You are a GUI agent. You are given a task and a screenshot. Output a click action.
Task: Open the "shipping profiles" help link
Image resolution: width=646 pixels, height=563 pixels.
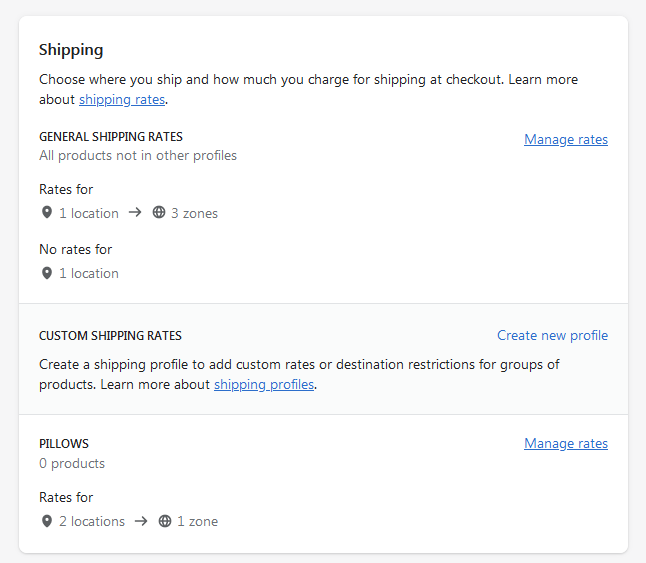pos(264,384)
